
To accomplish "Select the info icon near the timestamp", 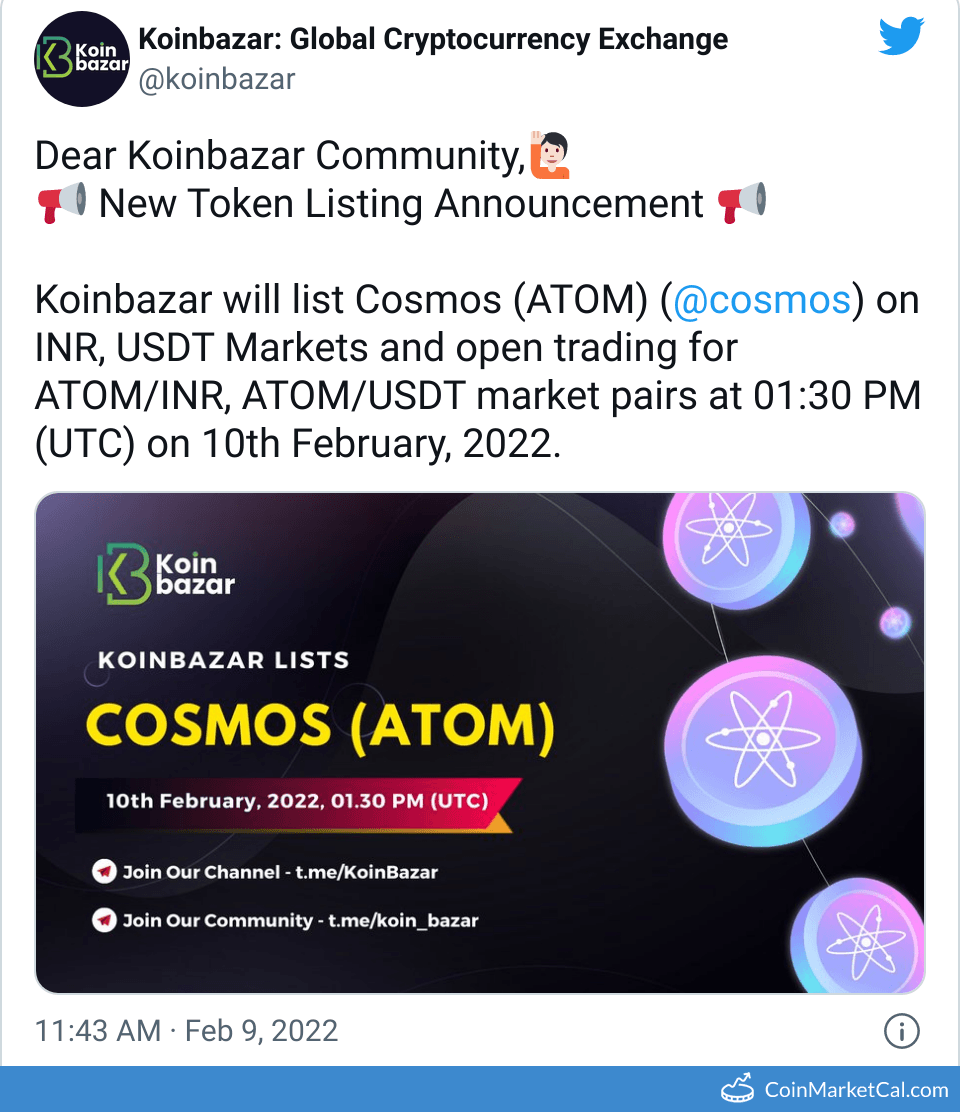I will coord(901,1030).
